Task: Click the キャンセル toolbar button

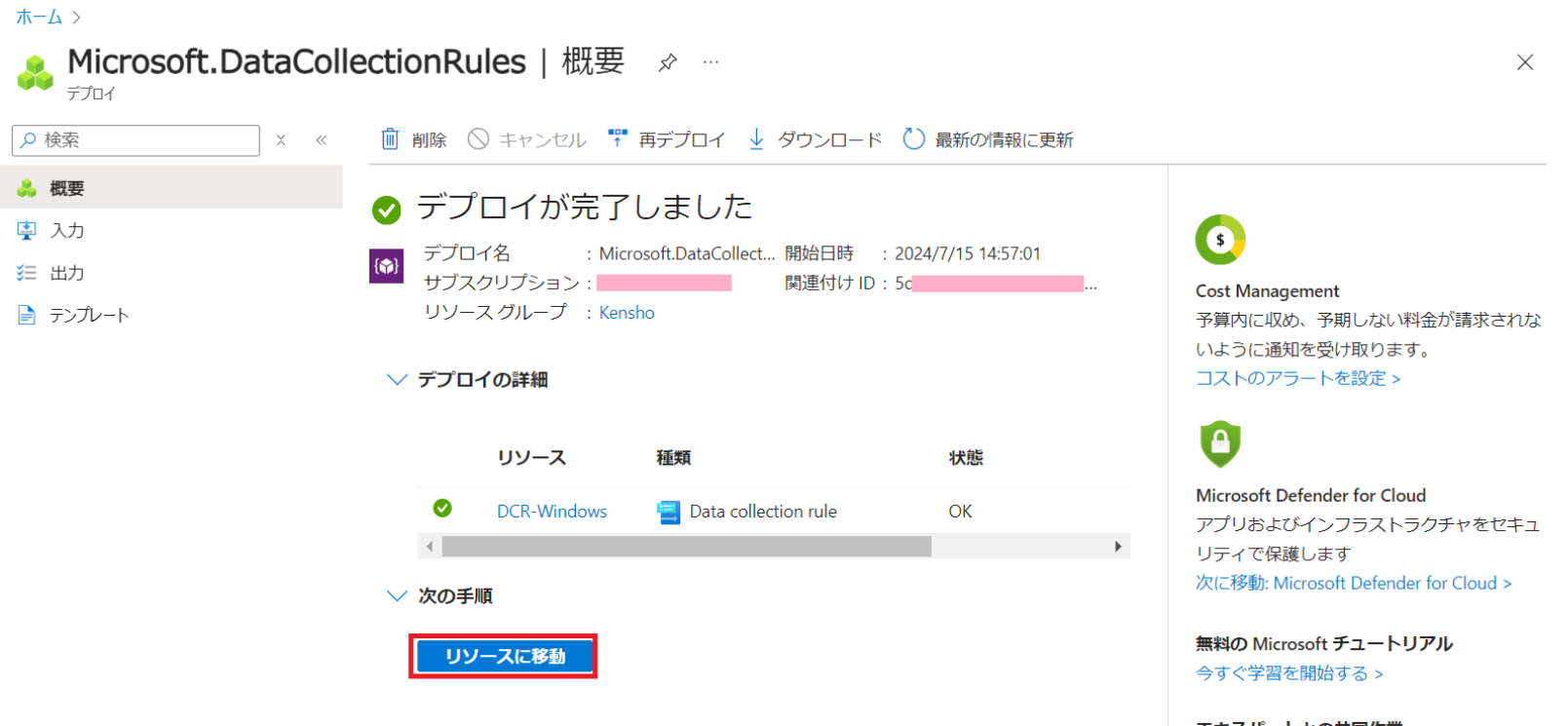Action: click(527, 139)
